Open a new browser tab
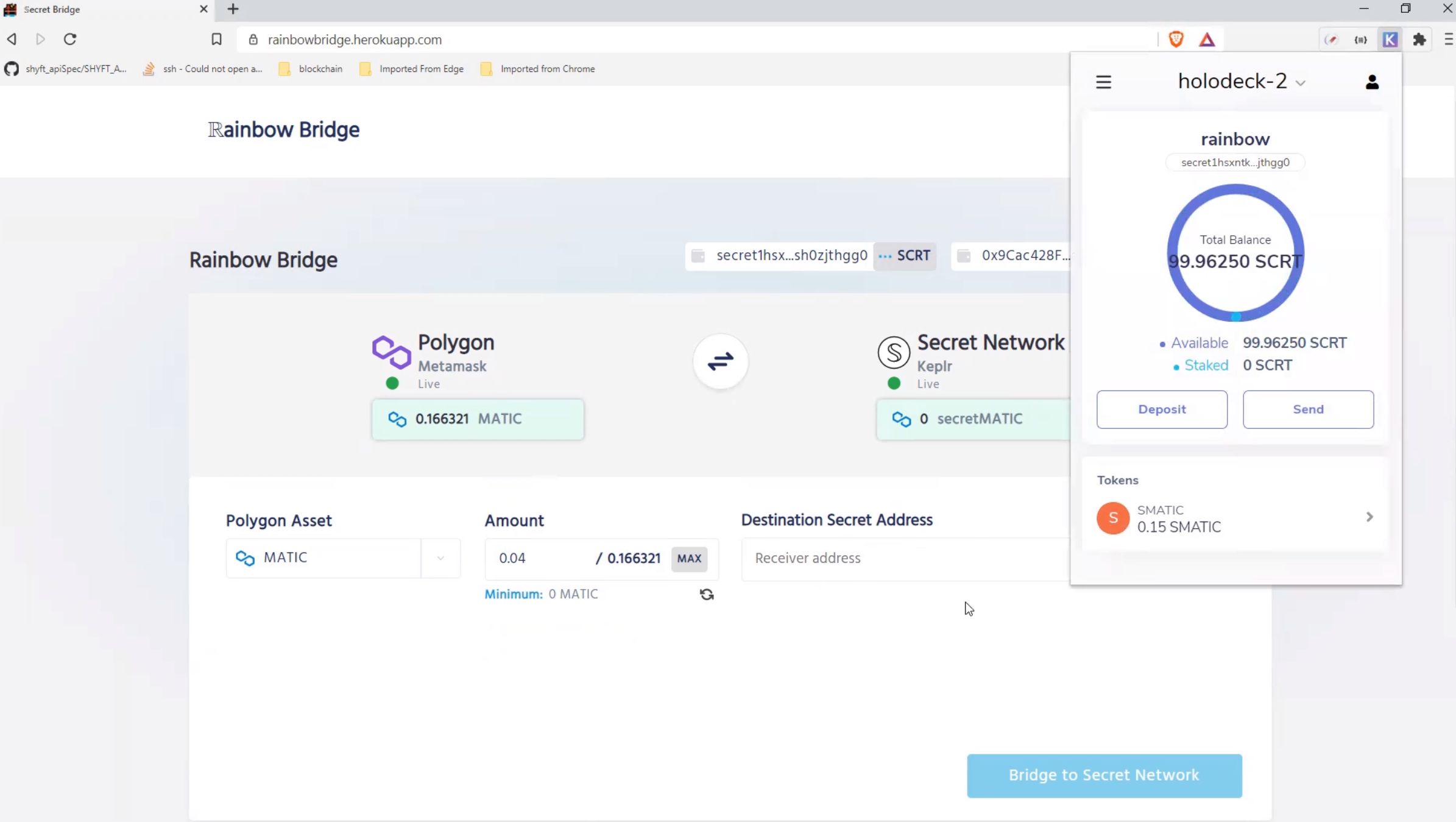The width and height of the screenshot is (1456, 822). tap(233, 9)
